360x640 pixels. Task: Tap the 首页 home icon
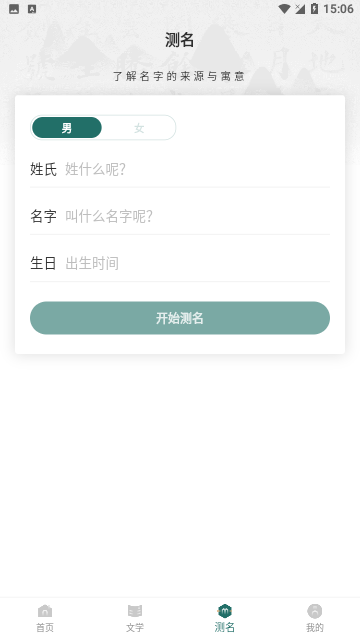[45, 611]
